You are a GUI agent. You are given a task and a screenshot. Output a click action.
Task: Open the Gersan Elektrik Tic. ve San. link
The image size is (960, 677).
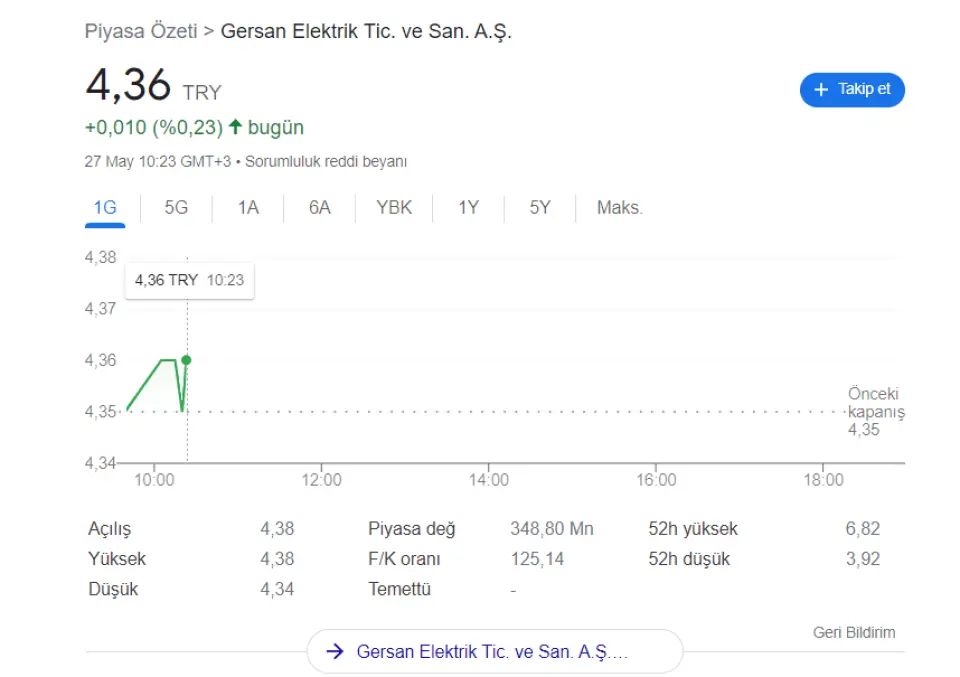click(x=493, y=652)
